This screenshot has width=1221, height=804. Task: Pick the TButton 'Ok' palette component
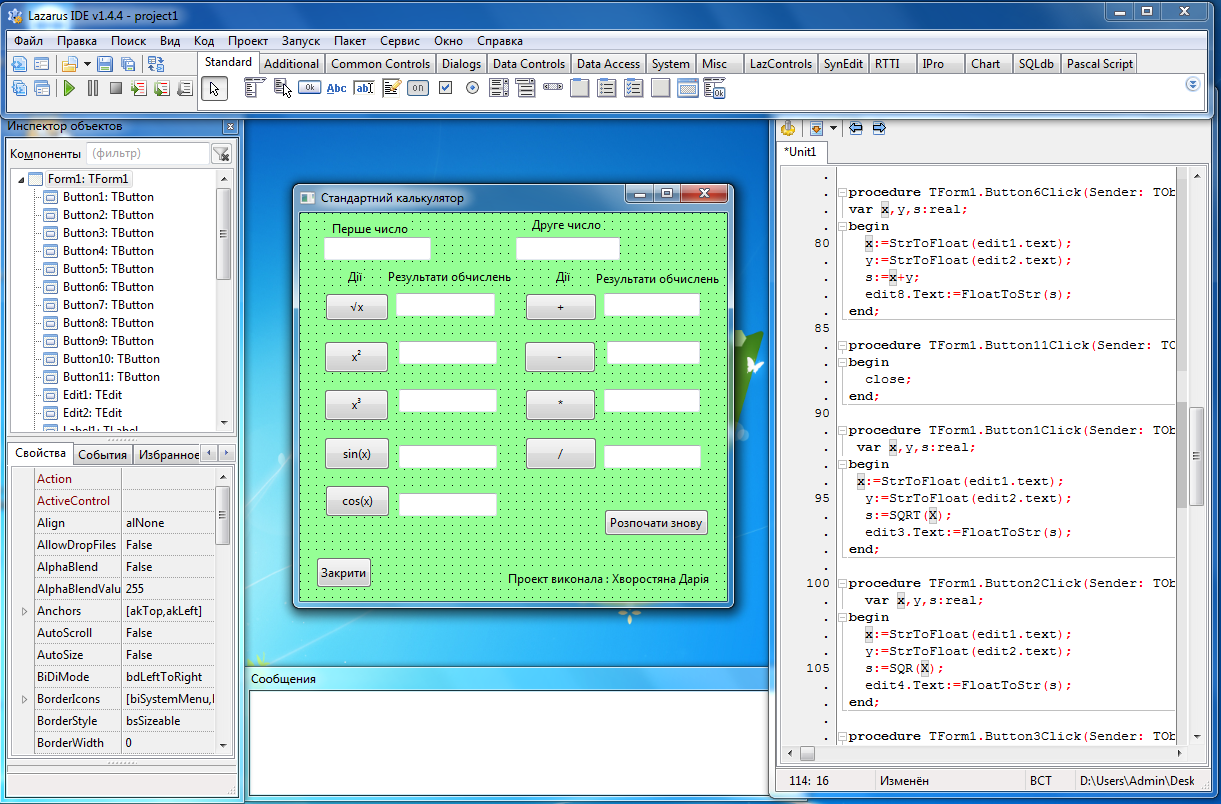click(x=309, y=88)
